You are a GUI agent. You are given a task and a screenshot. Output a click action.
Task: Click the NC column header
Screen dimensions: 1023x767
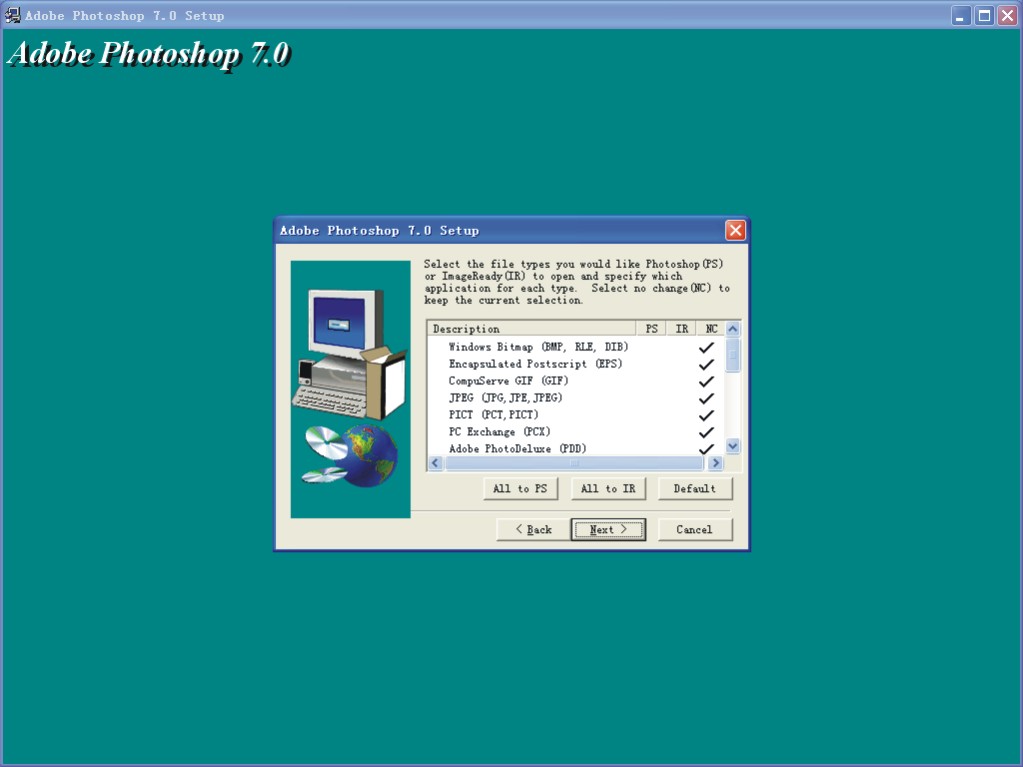point(710,329)
